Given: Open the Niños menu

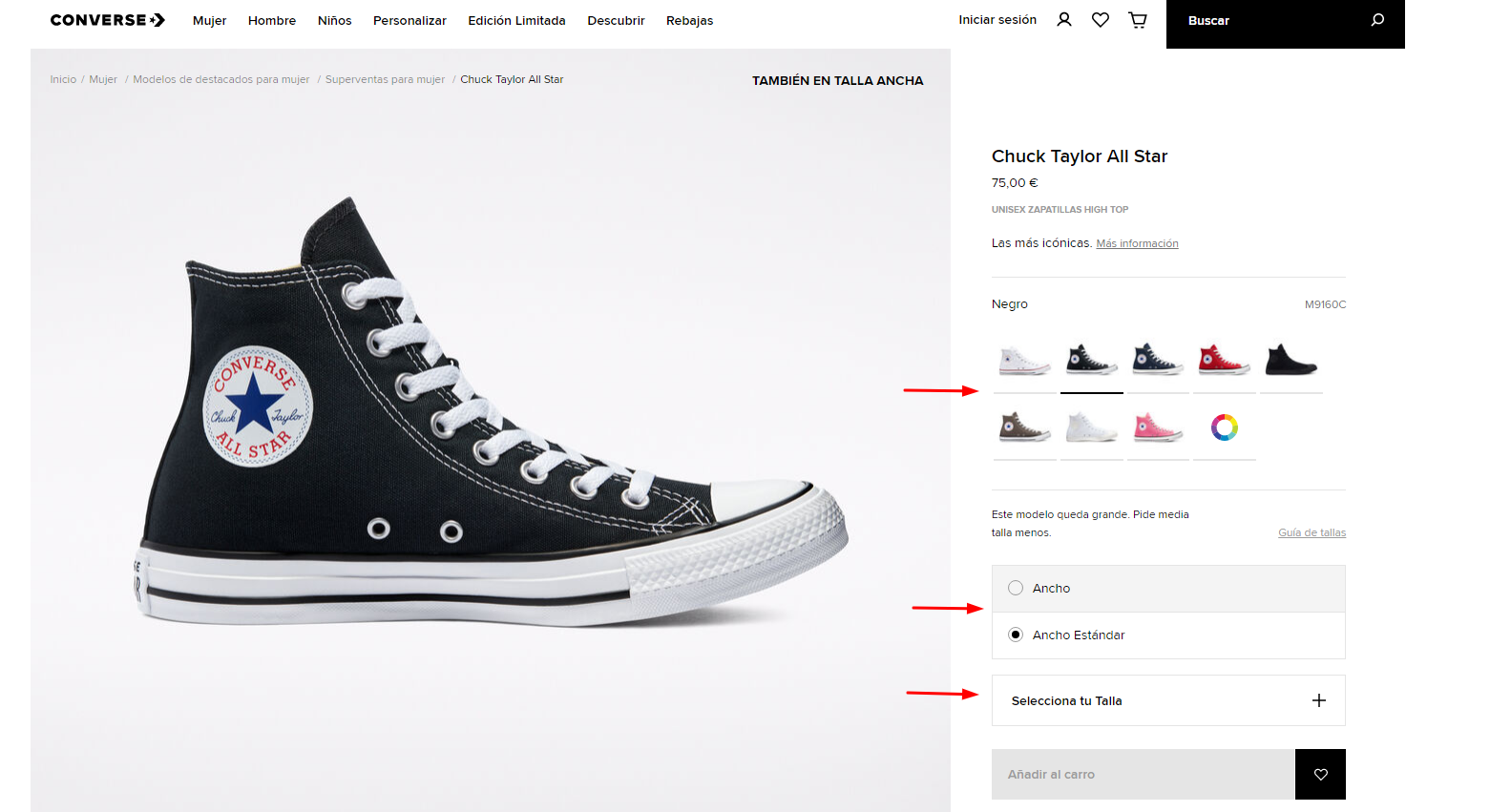Looking at the screenshot, I should coord(335,20).
